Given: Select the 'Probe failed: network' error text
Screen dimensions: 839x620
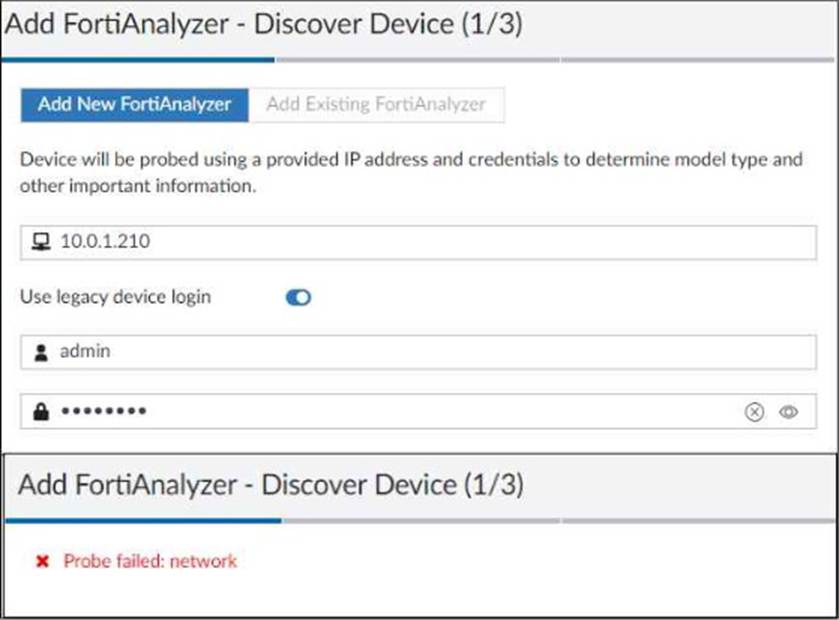Looking at the screenshot, I should tap(150, 561).
